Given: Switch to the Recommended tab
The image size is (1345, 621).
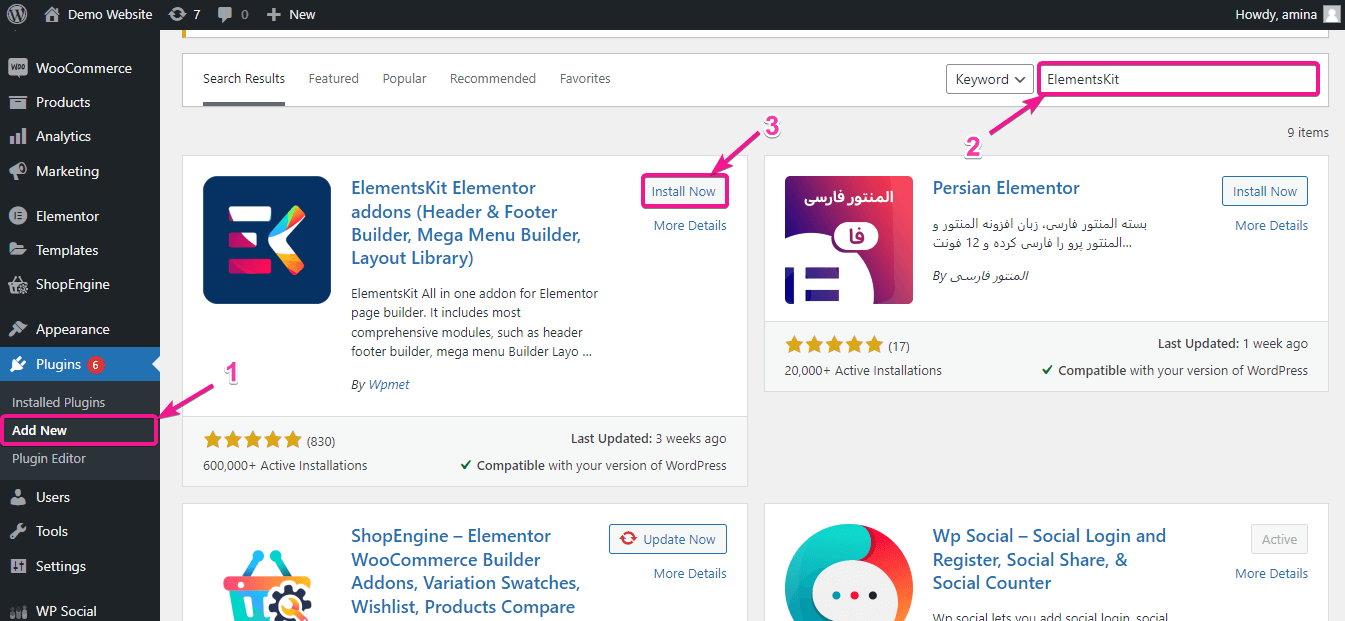Looking at the screenshot, I should point(493,79).
